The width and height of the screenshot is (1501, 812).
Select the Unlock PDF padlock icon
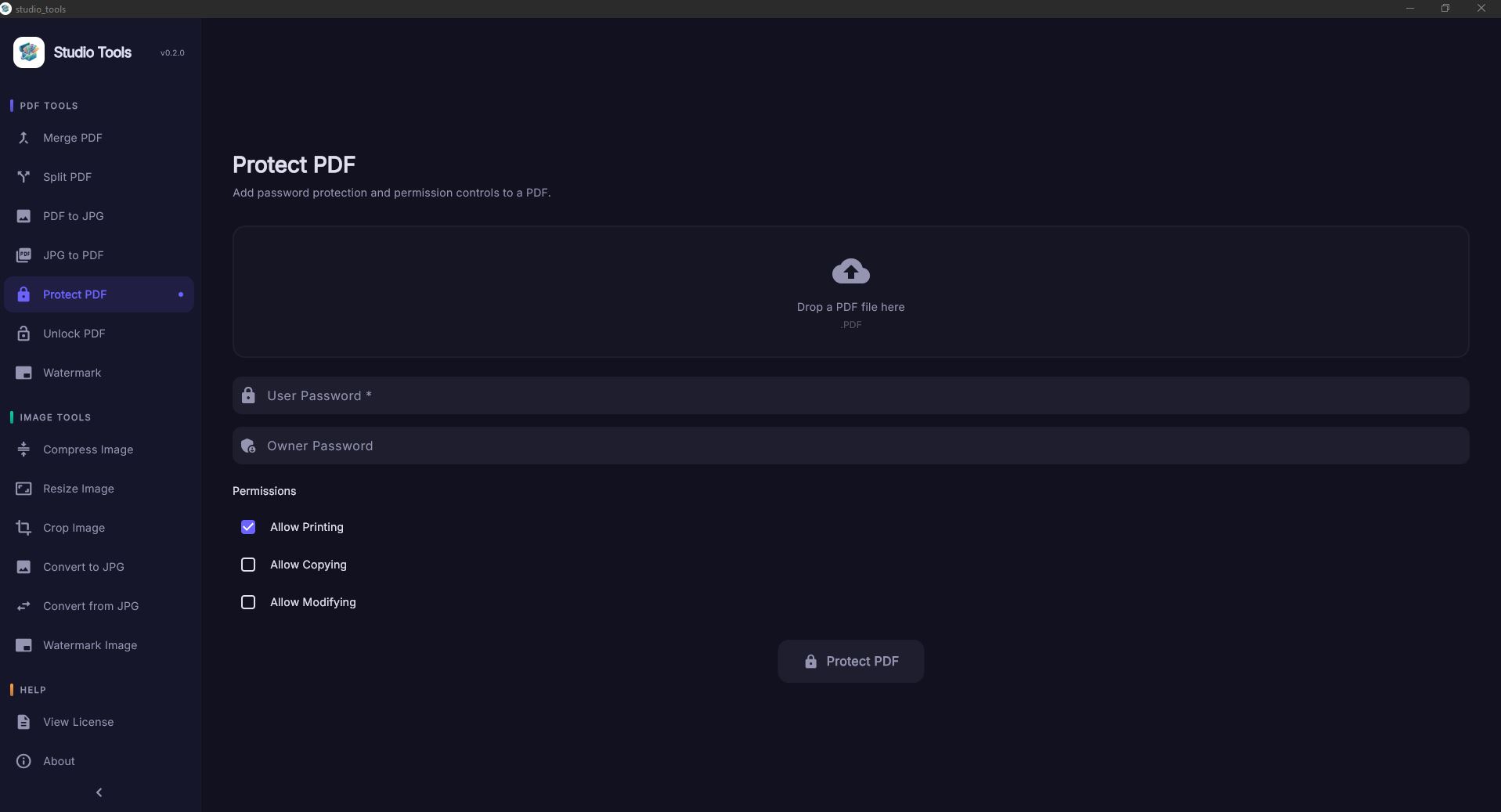tap(23, 334)
